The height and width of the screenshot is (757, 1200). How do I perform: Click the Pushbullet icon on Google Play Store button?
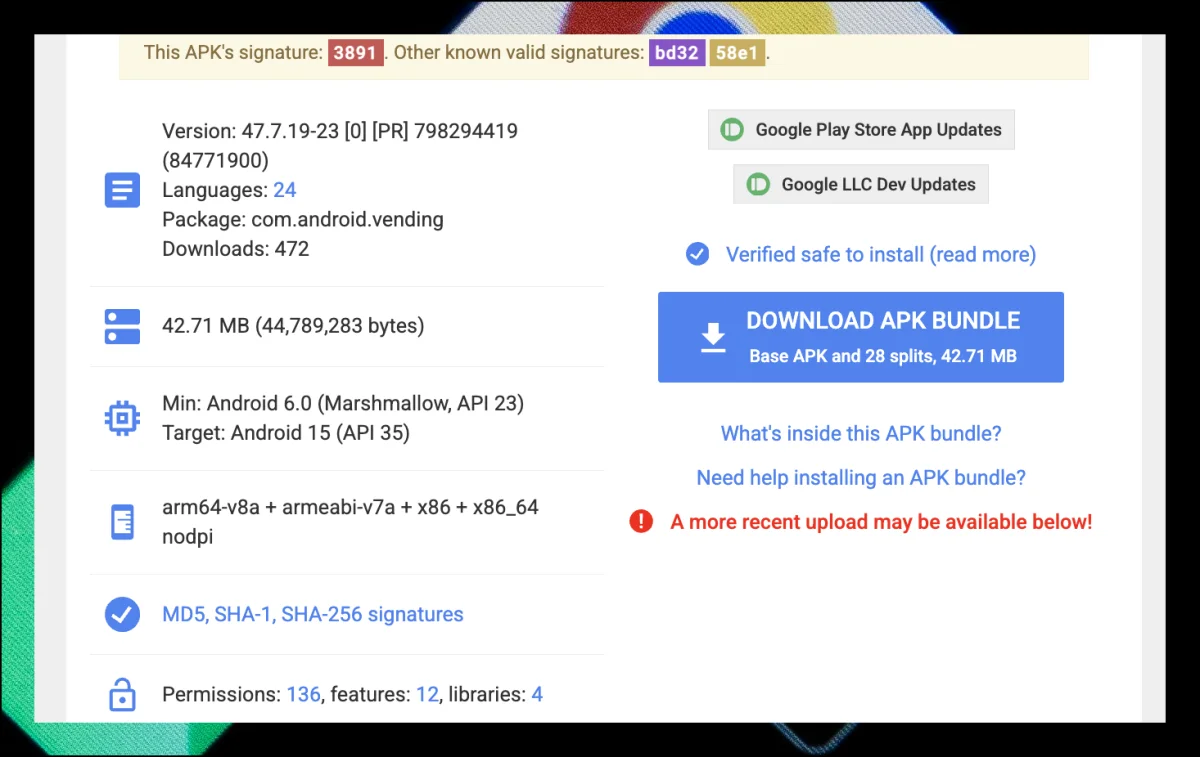(x=732, y=130)
